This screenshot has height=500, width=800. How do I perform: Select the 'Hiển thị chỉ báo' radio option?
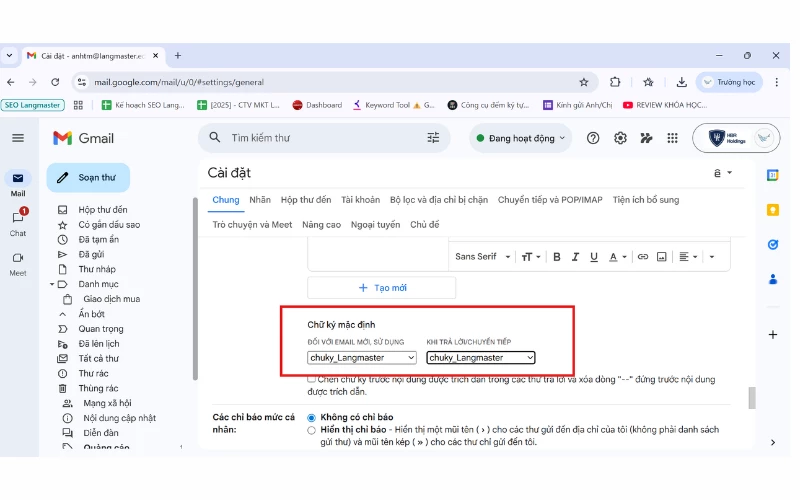(x=312, y=430)
